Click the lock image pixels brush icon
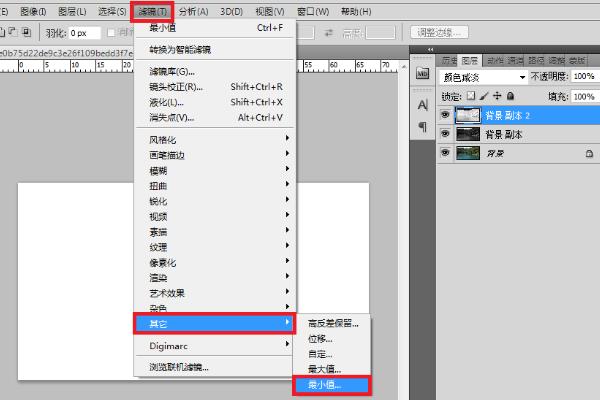This screenshot has height=400, width=600. [x=484, y=96]
